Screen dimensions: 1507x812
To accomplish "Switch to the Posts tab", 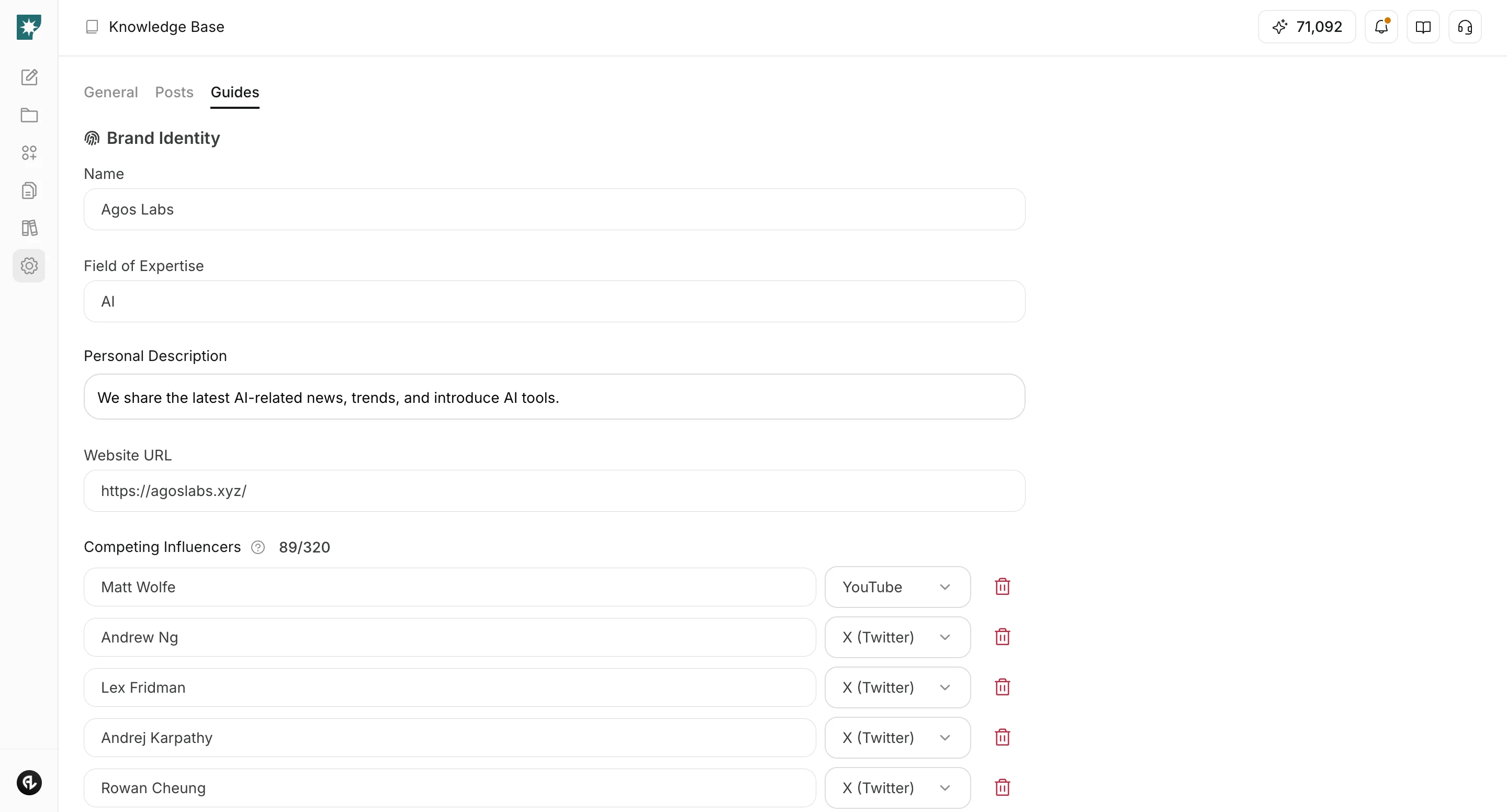I will (x=174, y=93).
